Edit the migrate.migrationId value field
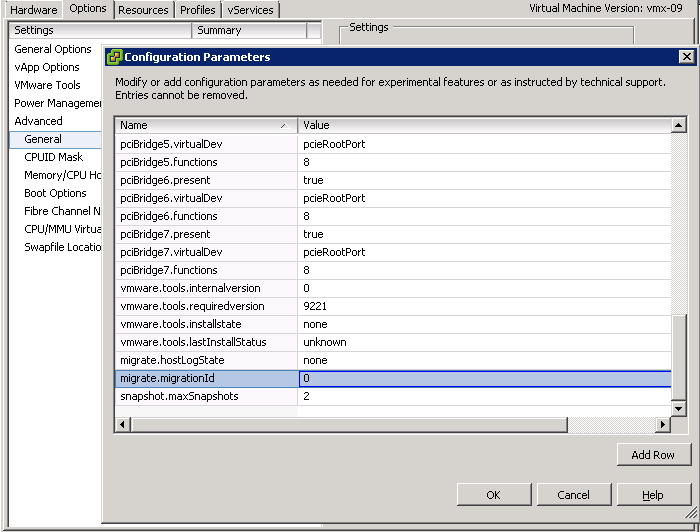Image resolution: width=700 pixels, height=532 pixels. (485, 378)
